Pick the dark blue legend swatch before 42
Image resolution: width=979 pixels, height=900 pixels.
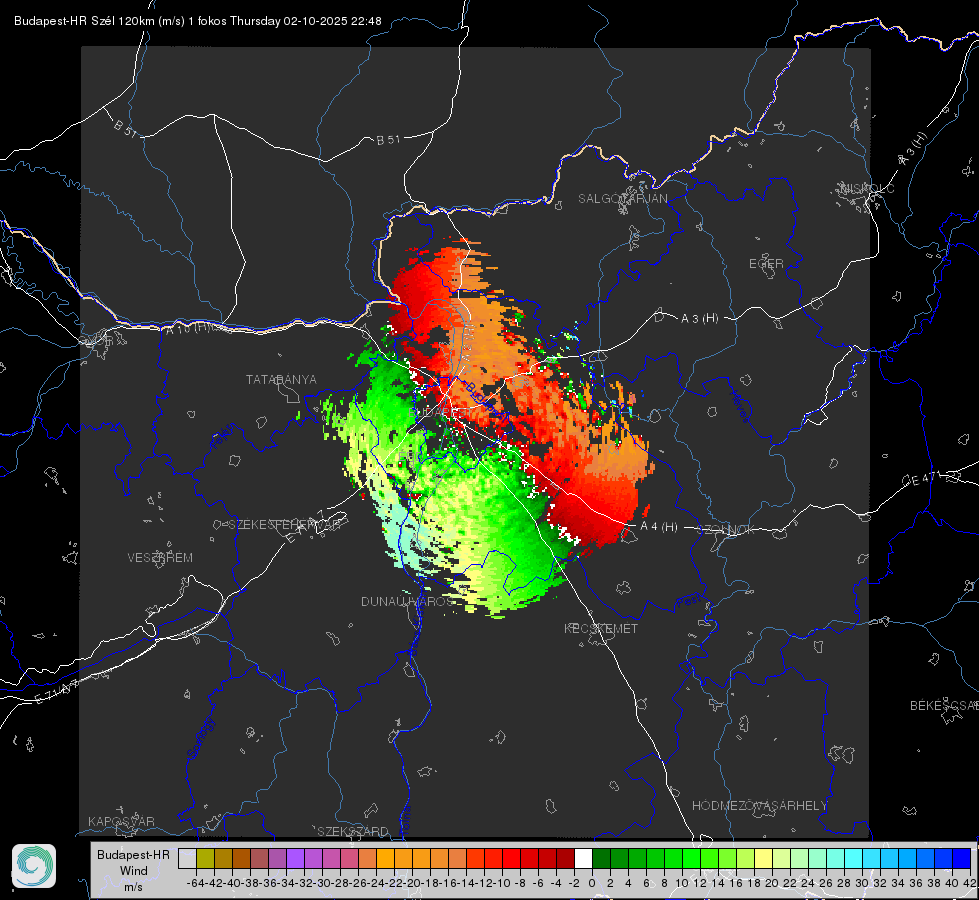tap(962, 858)
